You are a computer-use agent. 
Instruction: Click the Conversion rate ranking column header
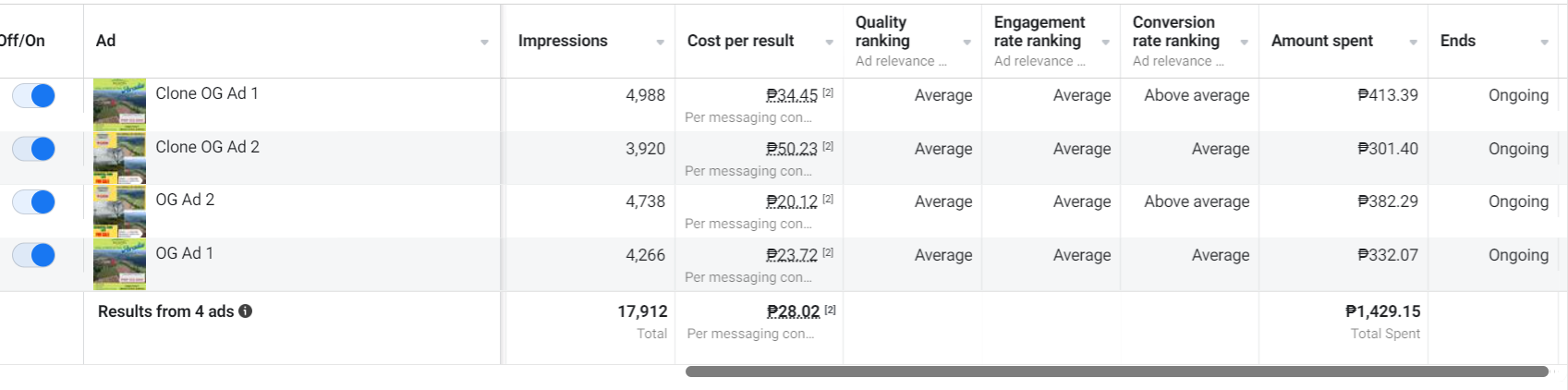[x=1176, y=31]
